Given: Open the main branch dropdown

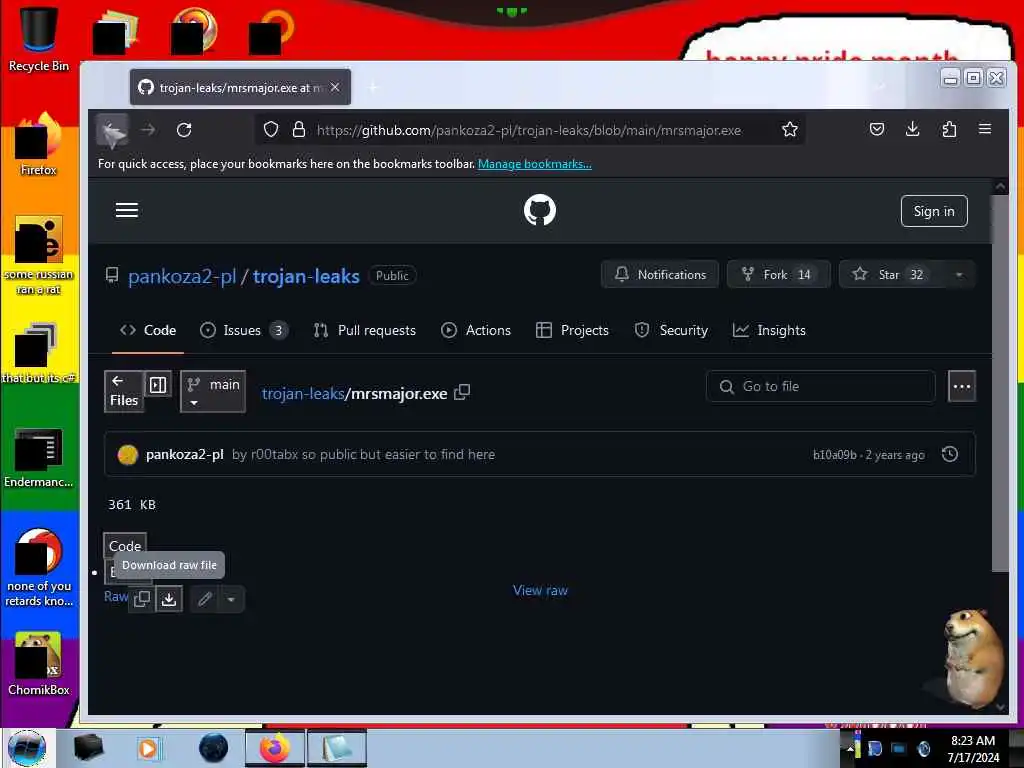Looking at the screenshot, I should tap(213, 391).
